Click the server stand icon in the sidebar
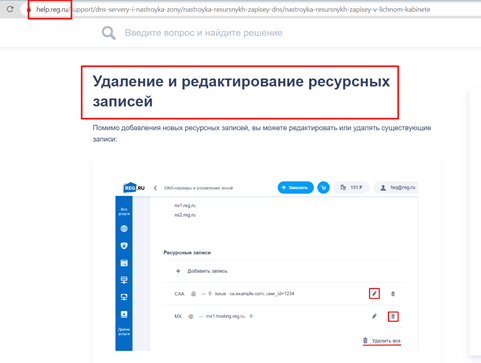 (124, 280)
